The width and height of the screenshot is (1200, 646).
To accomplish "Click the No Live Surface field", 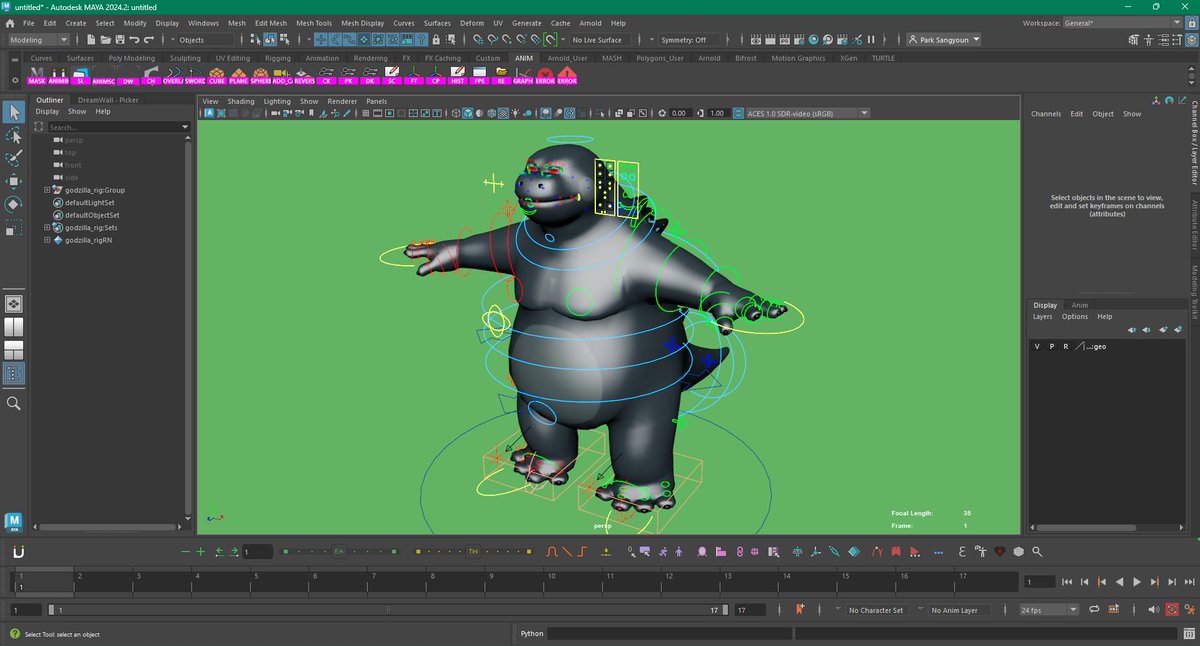I will click(598, 40).
